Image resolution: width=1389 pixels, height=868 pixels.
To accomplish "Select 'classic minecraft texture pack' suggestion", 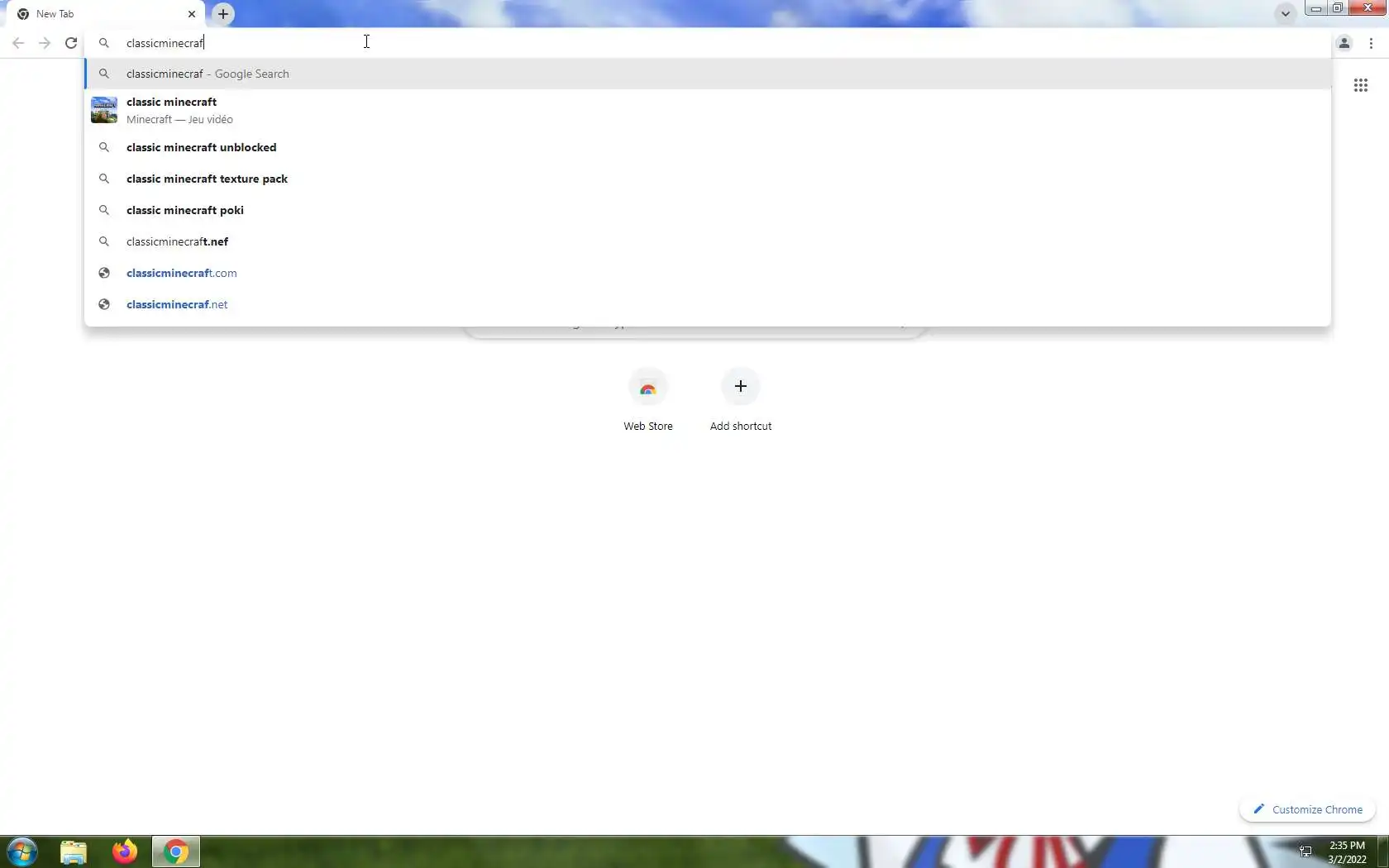I will pos(708,179).
